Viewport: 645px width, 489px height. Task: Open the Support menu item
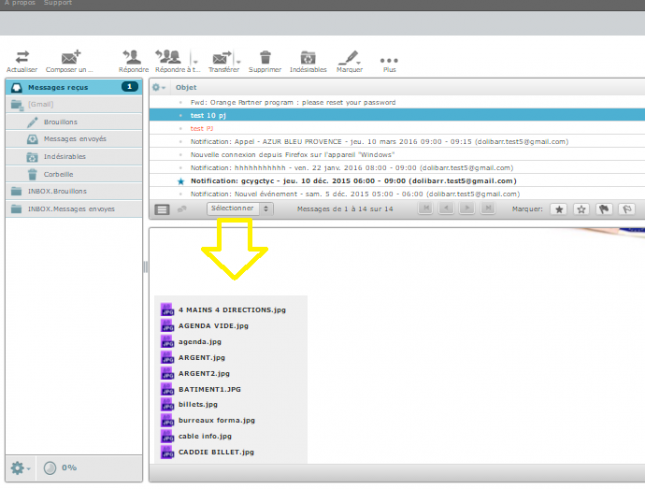pos(58,3)
